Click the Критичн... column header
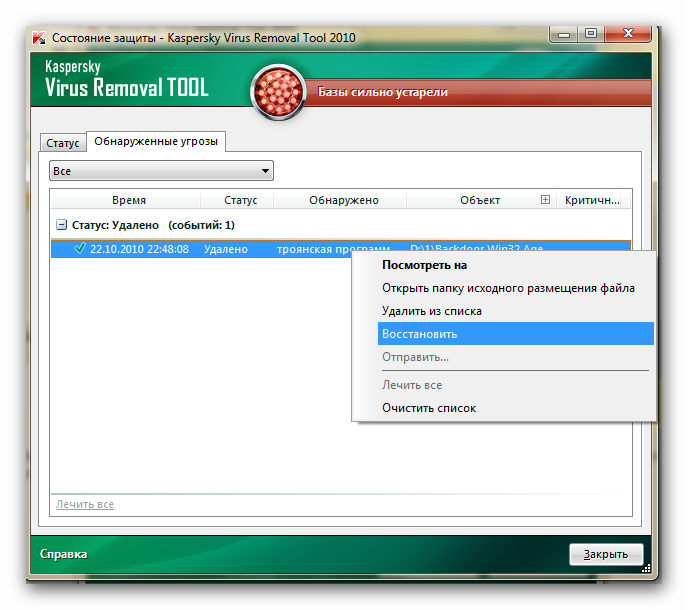The width and height of the screenshot is (688, 610). coord(591,200)
